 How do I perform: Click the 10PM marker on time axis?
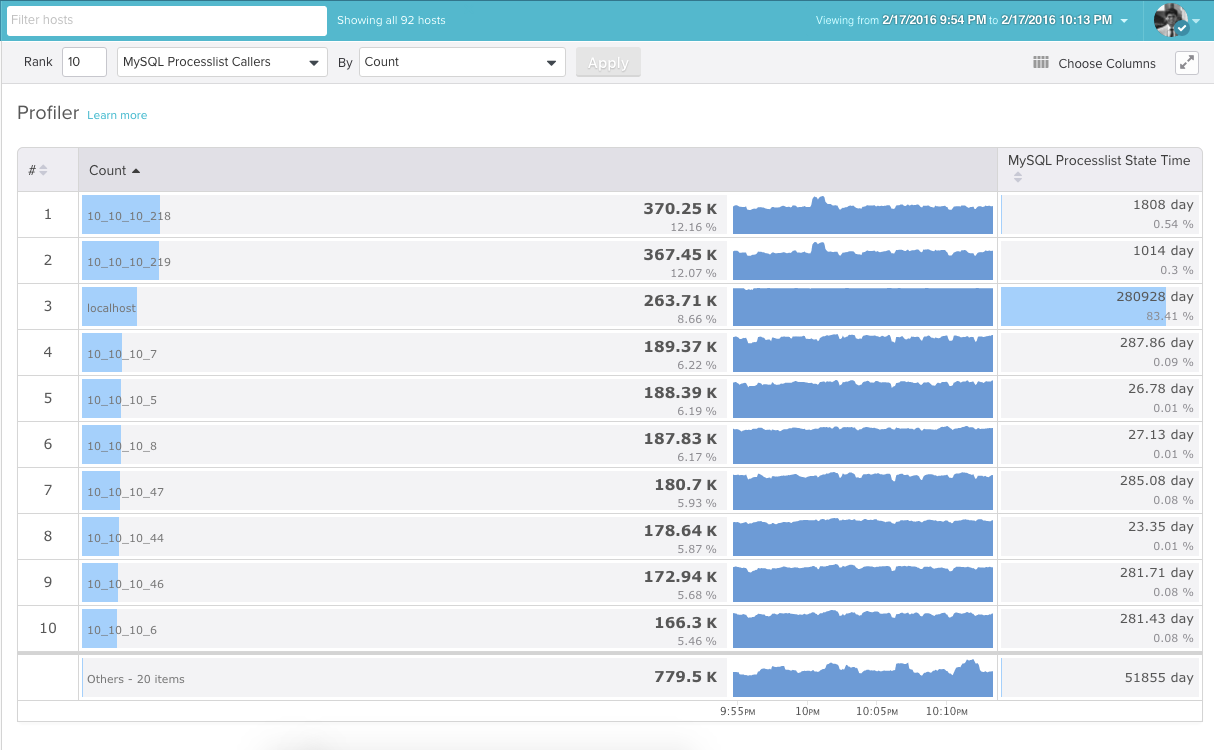pyautogui.click(x=807, y=712)
